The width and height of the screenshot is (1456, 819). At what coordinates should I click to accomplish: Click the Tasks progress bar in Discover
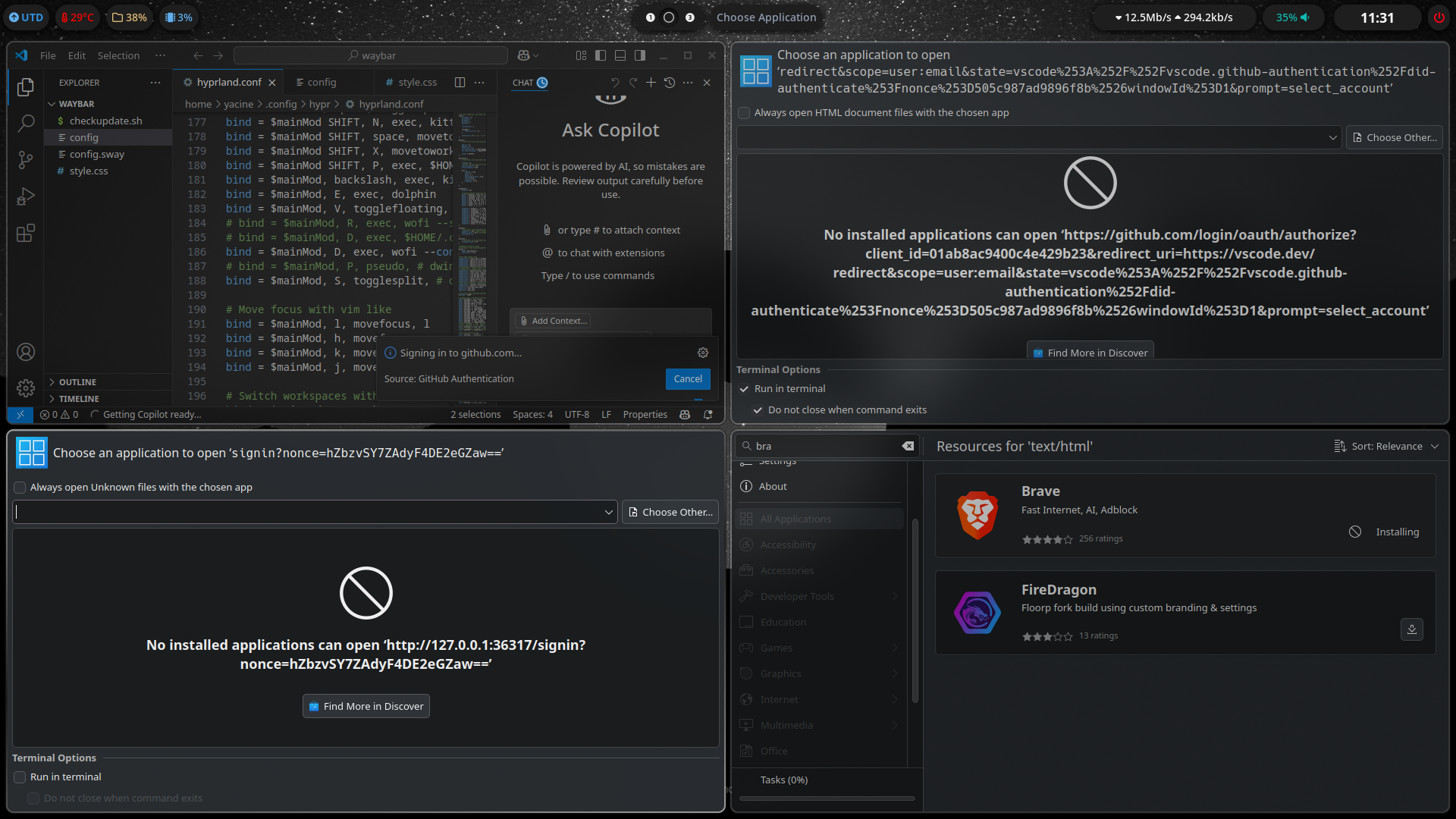tap(827, 799)
